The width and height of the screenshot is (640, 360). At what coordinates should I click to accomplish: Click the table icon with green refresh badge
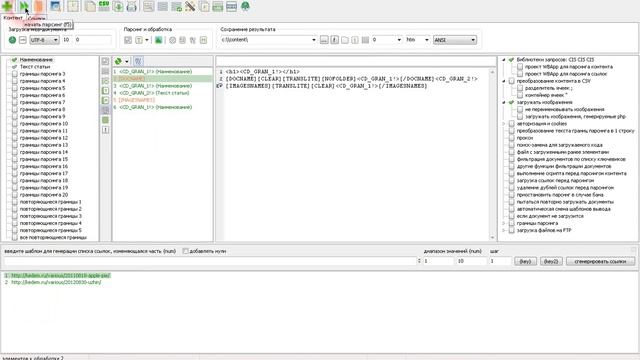pos(176,6)
